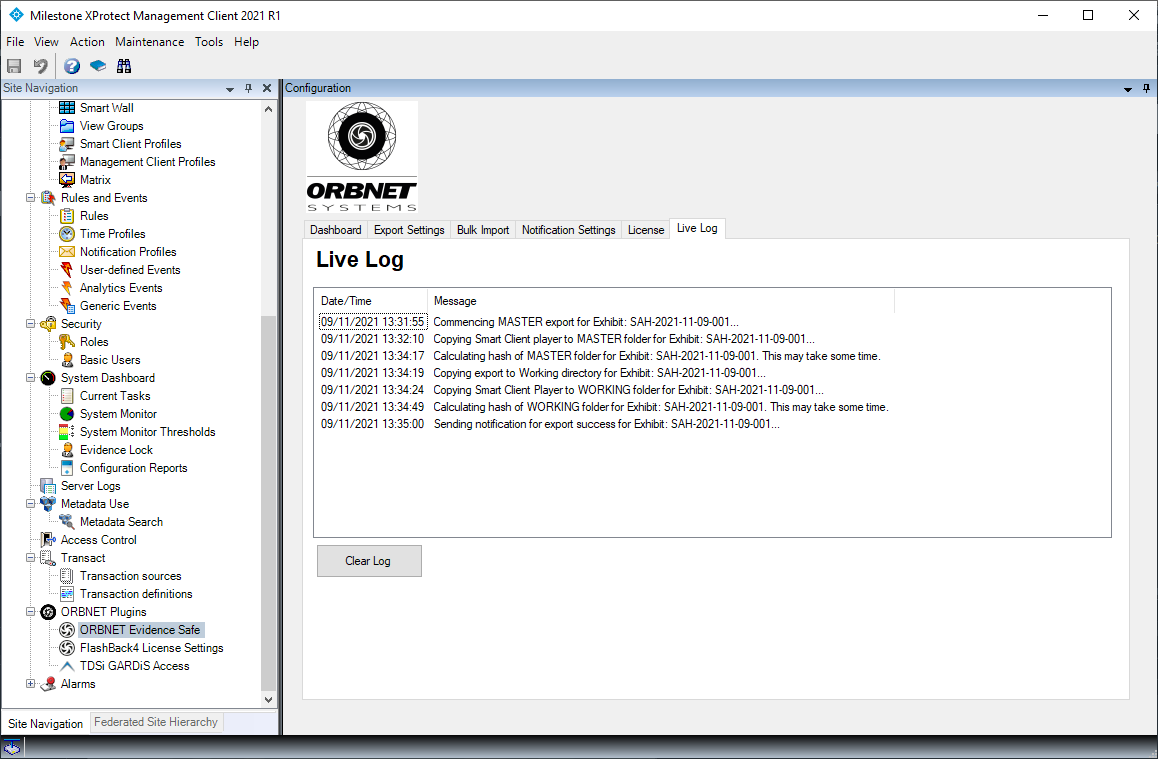
Task: Open the Help menu
Action: coord(247,42)
